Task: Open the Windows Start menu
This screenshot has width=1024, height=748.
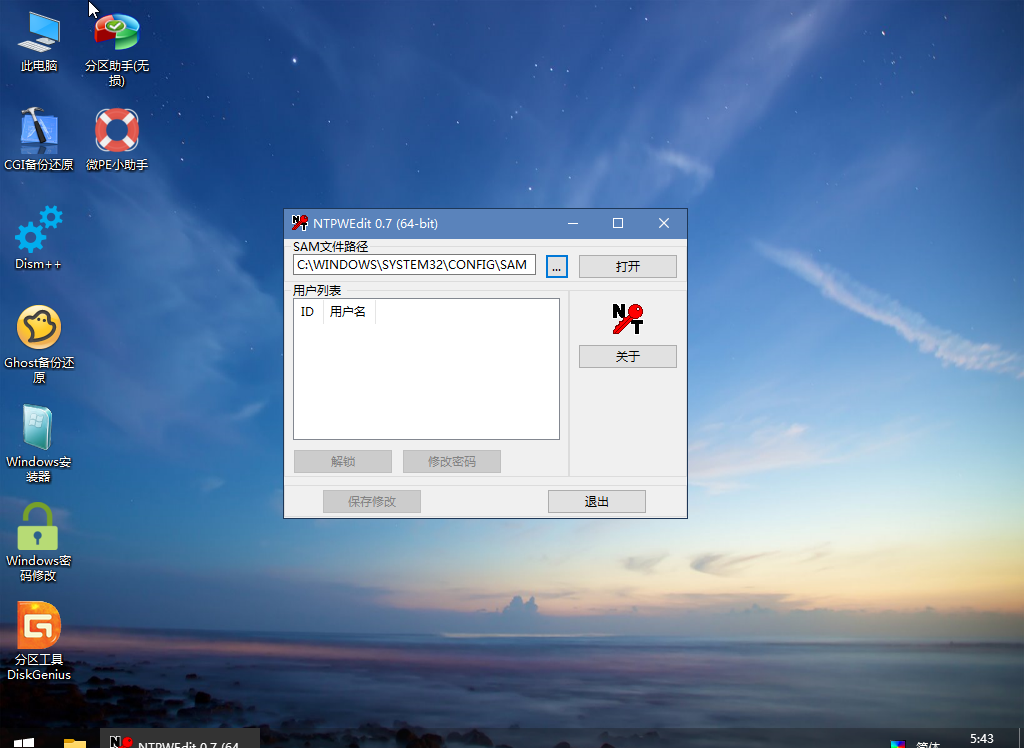Action: pyautogui.click(x=24, y=741)
